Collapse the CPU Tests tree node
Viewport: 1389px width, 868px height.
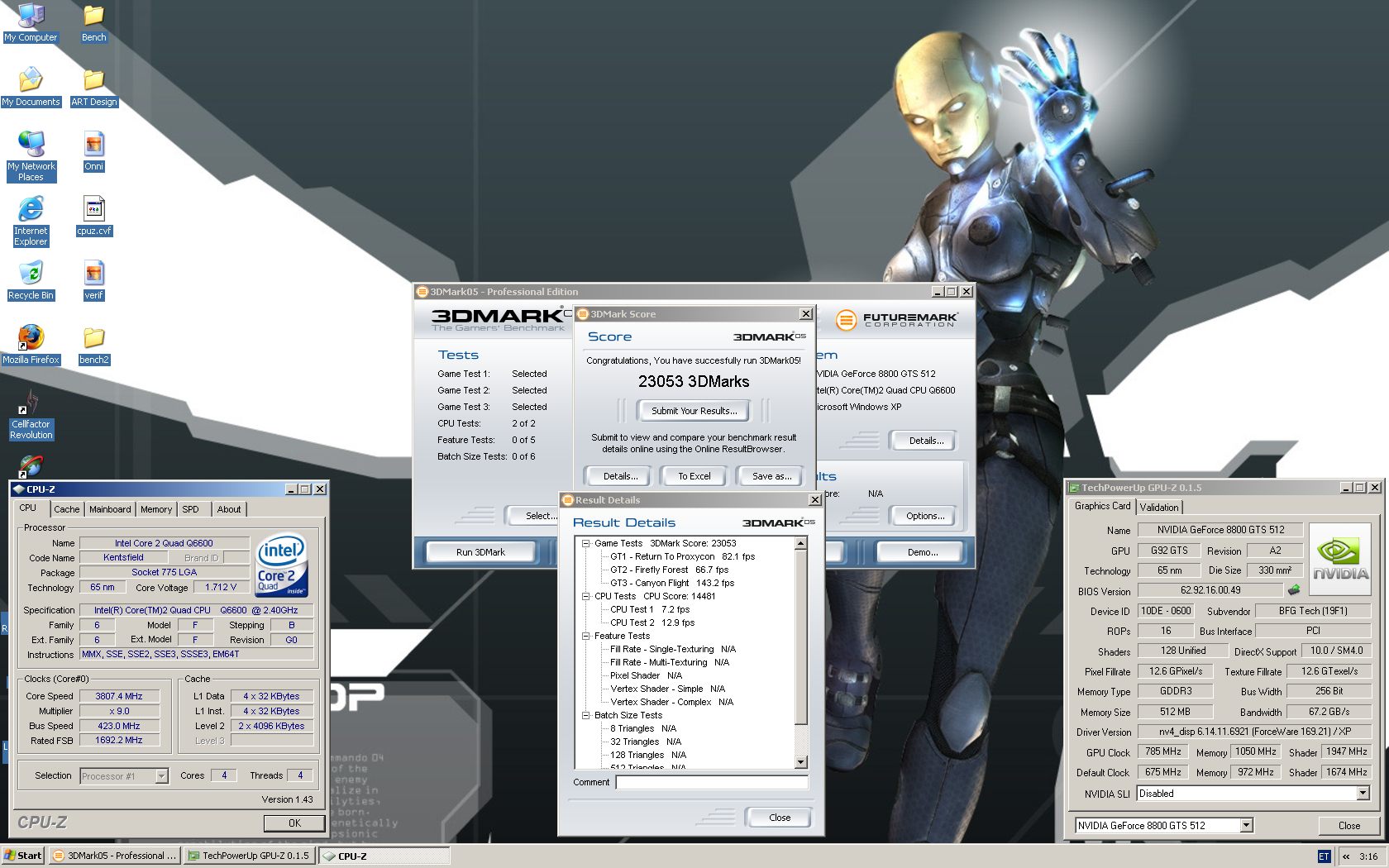click(585, 596)
